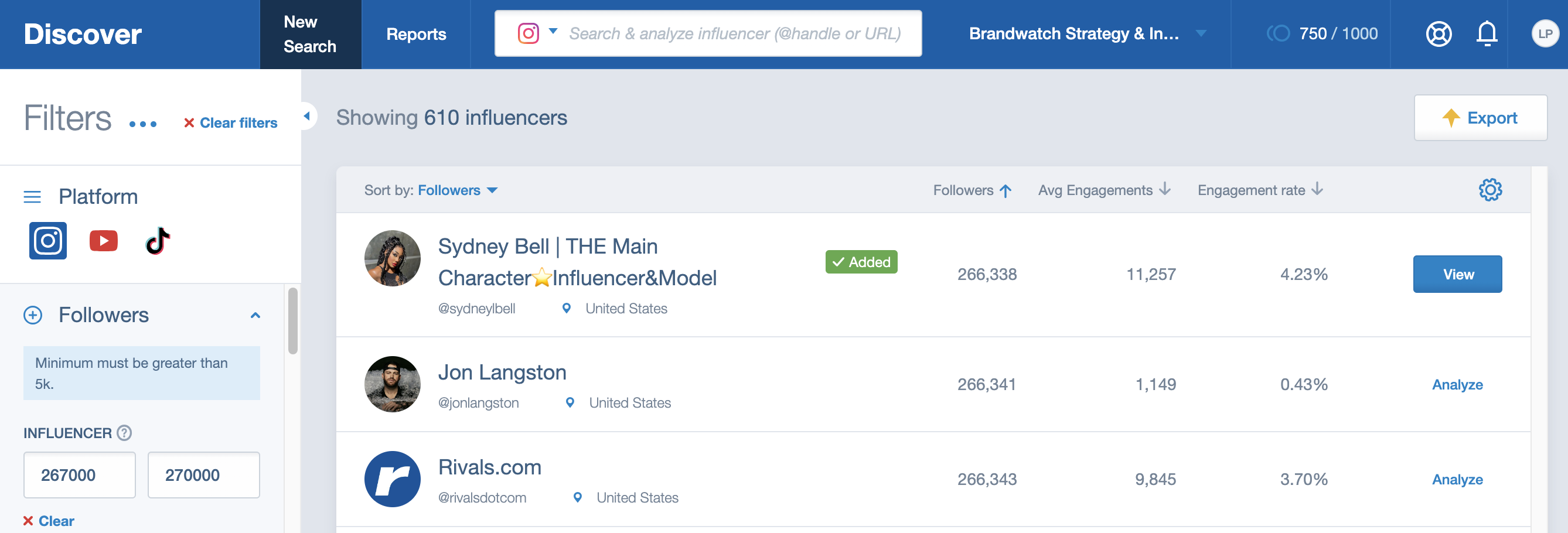Open the Sort by Followers dropdown
This screenshot has width=1568, height=533.
(x=458, y=190)
